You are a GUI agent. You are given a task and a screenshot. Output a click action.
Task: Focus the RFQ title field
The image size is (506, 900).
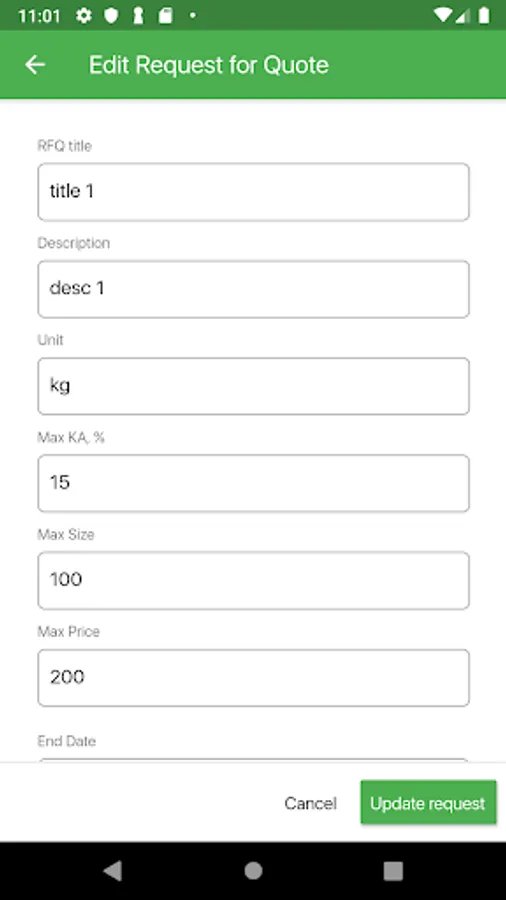(x=253, y=192)
